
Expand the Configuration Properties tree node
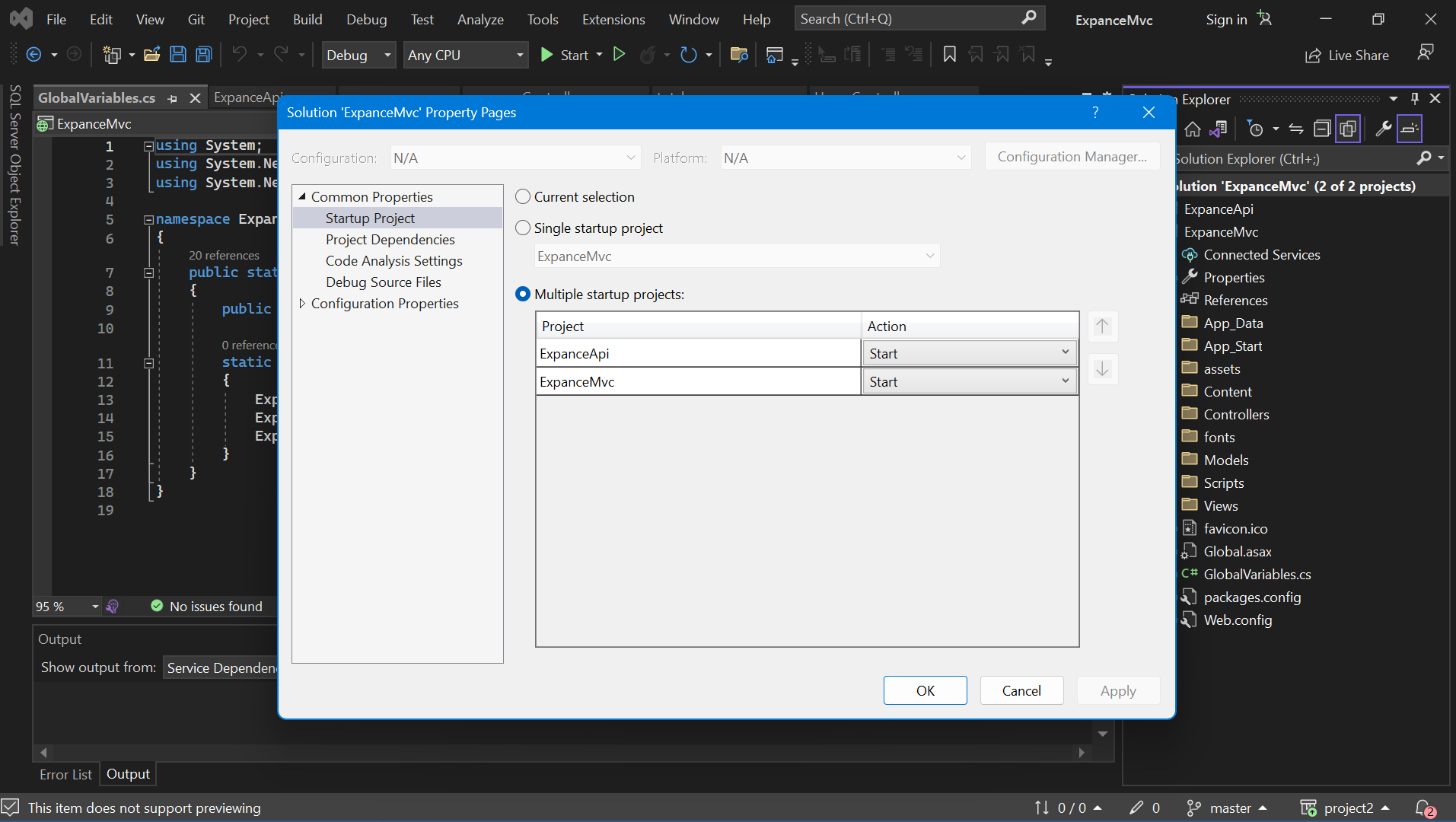(x=302, y=304)
